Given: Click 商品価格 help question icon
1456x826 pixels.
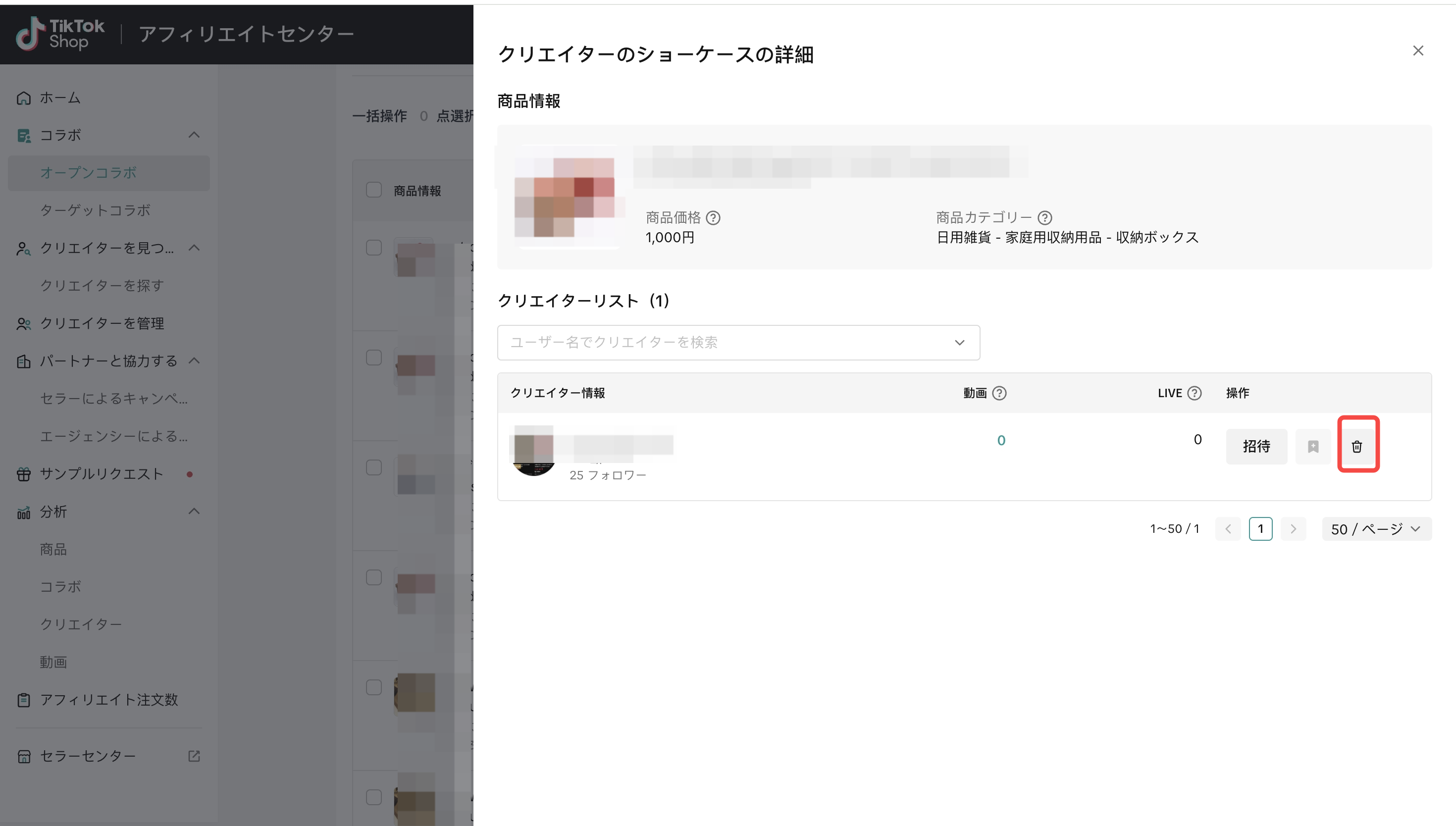Looking at the screenshot, I should click(713, 218).
